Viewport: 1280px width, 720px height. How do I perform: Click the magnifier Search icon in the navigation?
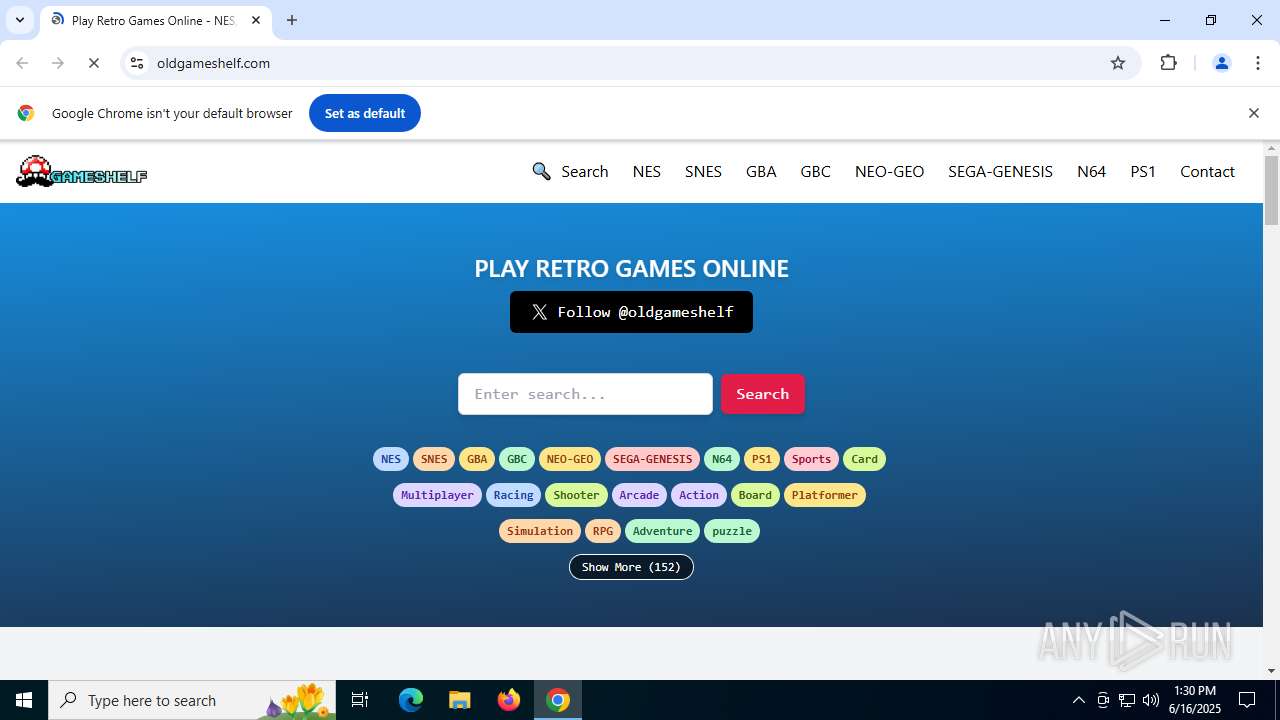(x=541, y=171)
